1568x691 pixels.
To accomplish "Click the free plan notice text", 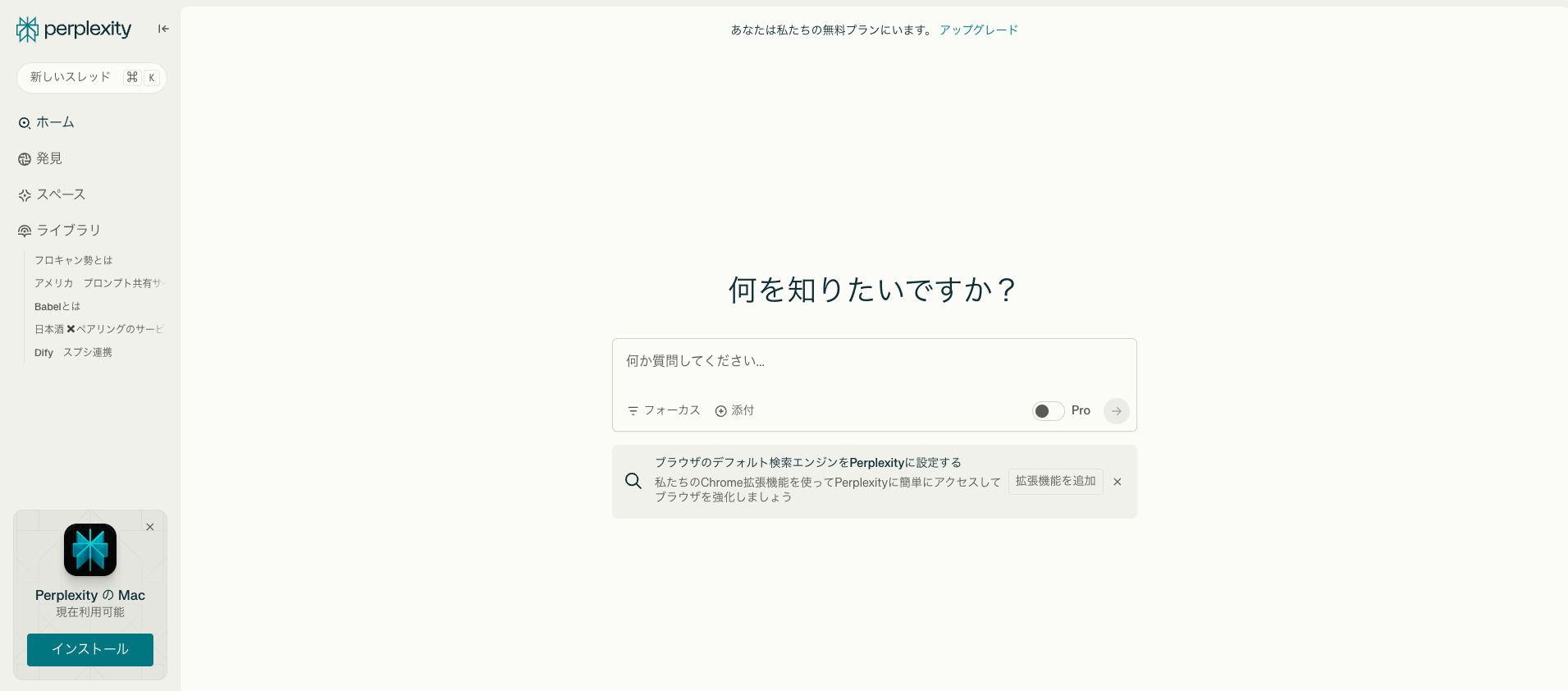I will point(832,30).
